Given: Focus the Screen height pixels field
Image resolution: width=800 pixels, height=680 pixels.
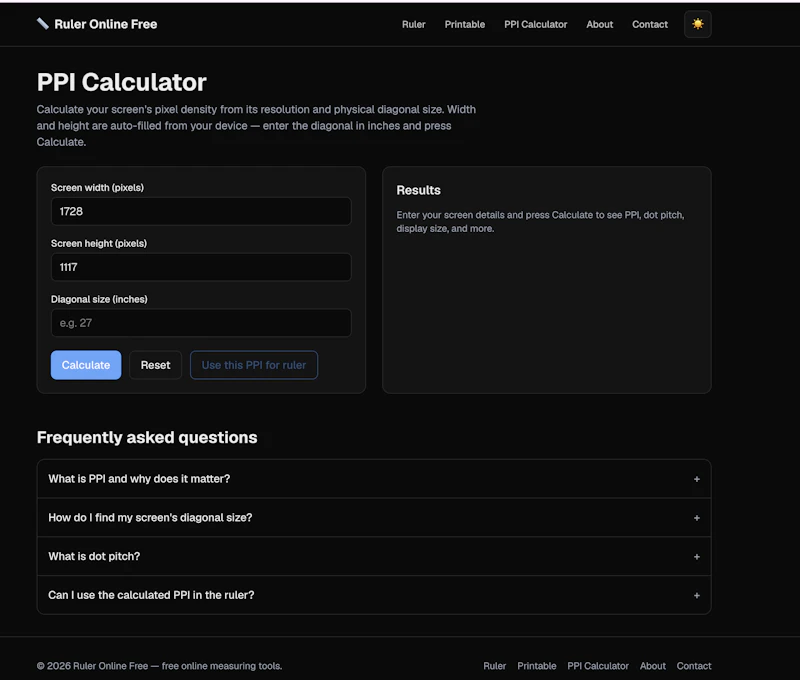Looking at the screenshot, I should [201, 267].
